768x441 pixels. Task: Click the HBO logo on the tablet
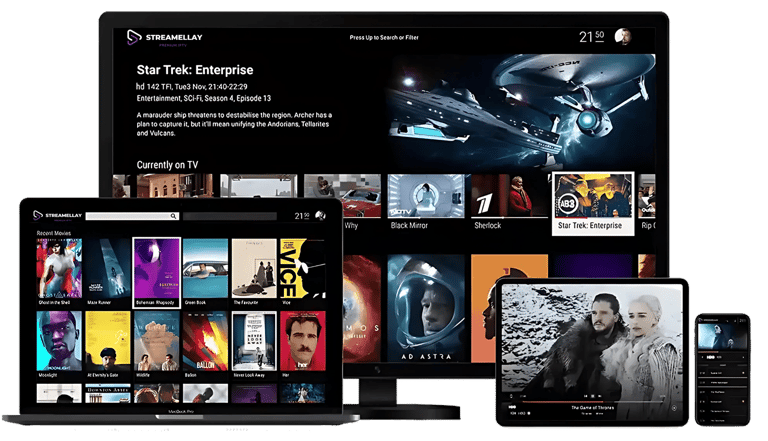(x=512, y=407)
